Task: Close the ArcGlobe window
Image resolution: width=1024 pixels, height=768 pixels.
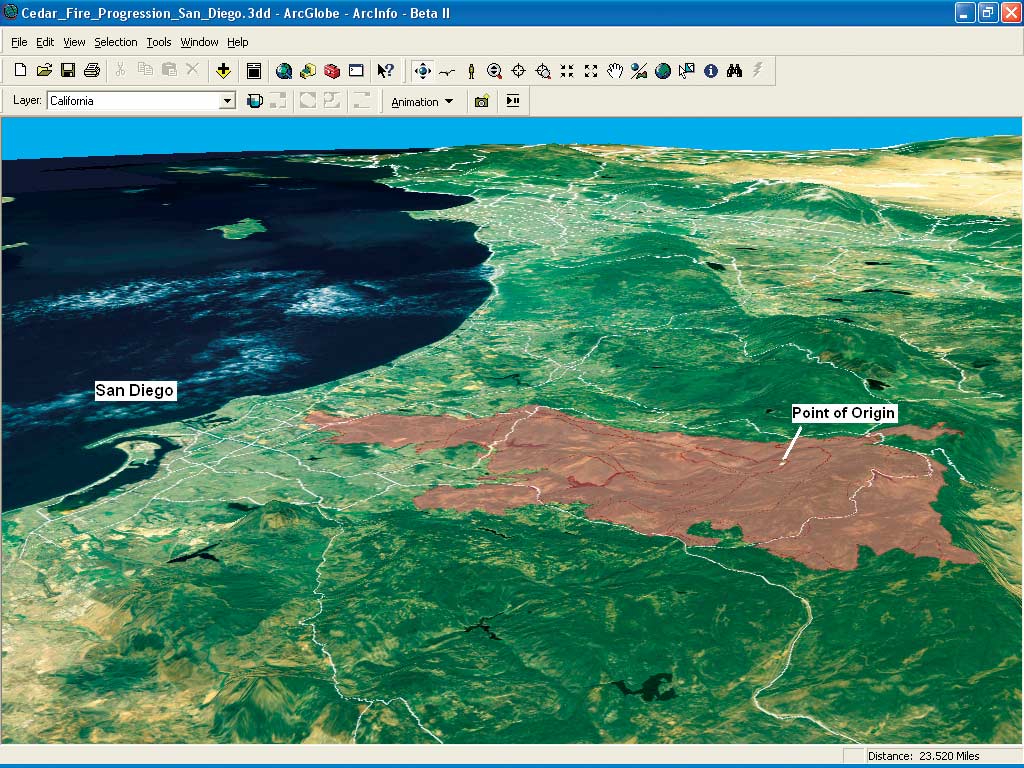Action: 1010,12
